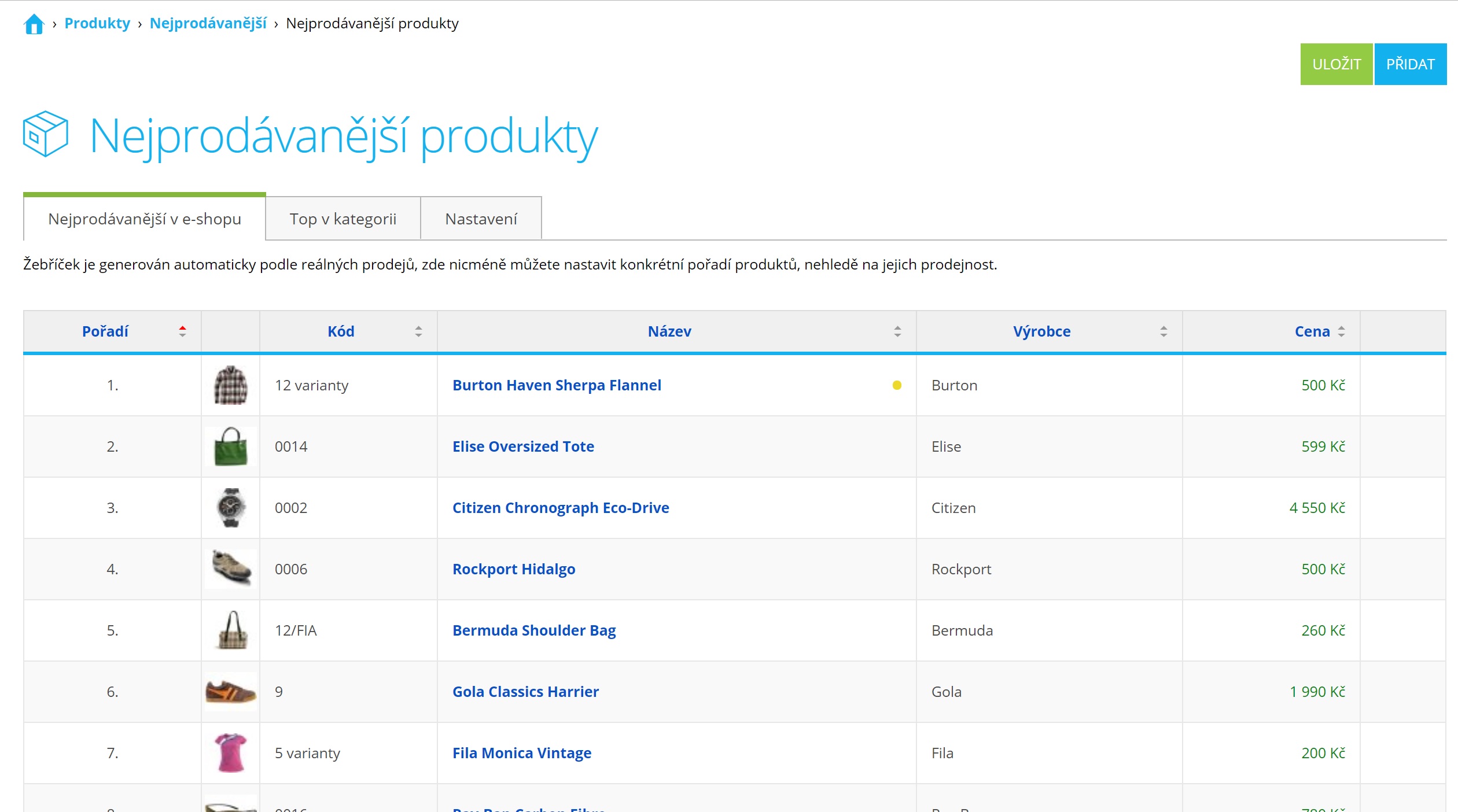Click rank number 1. in Pořadí column
1458x812 pixels.
click(x=112, y=385)
